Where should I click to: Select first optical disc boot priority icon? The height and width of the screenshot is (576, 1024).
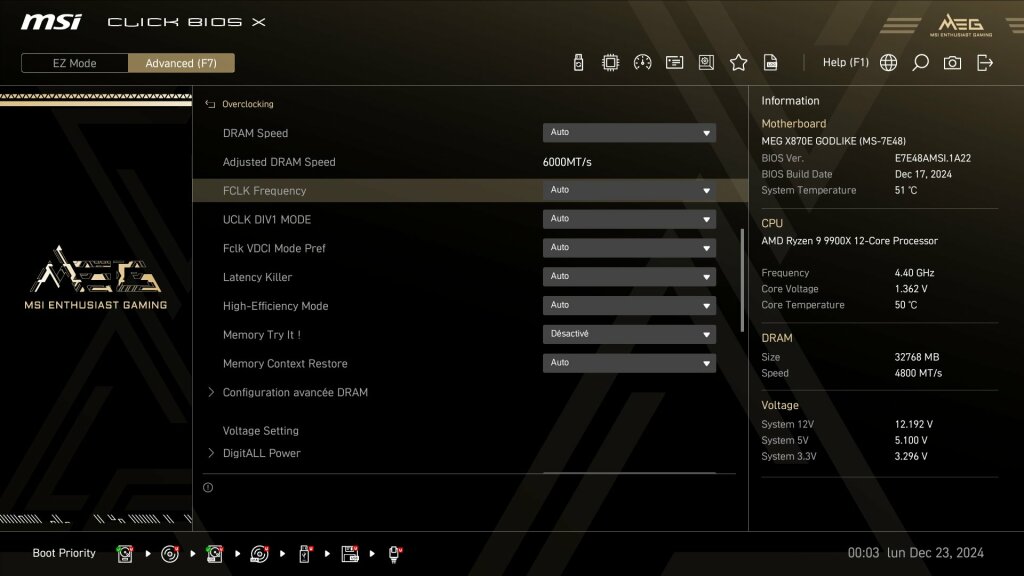pyautogui.click(x=170, y=554)
